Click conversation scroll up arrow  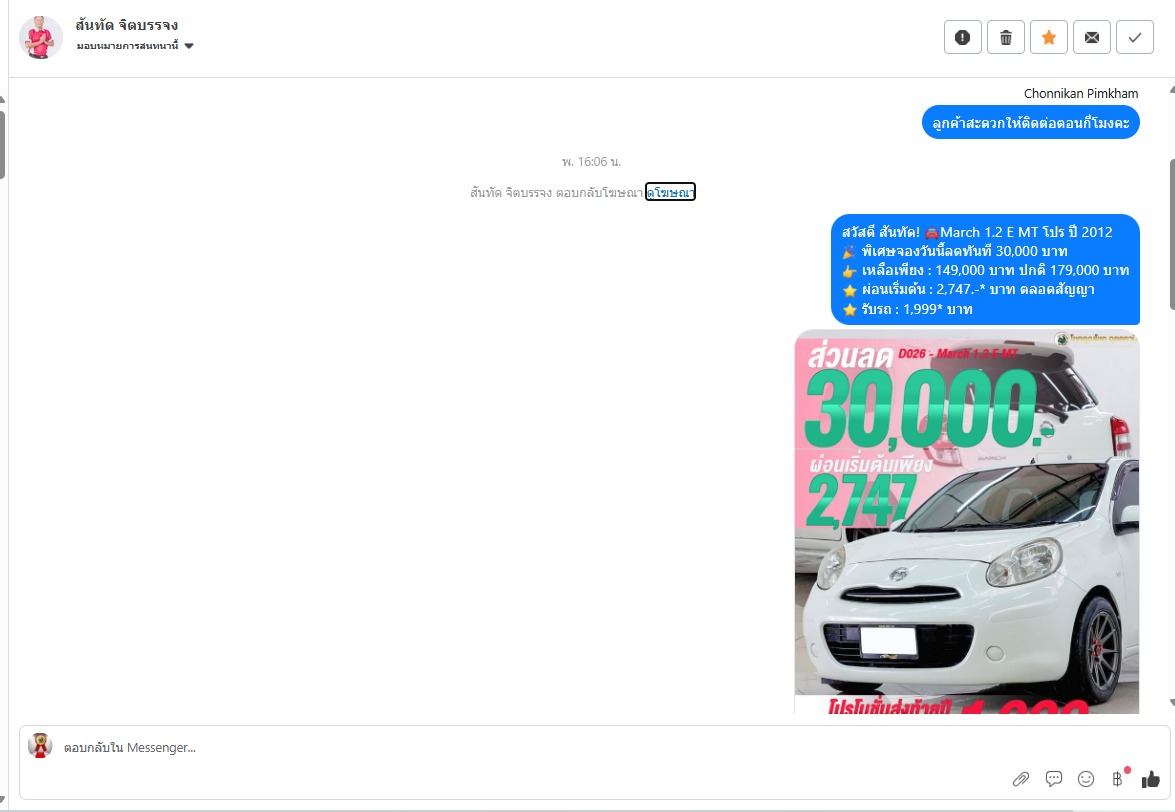[1171, 90]
